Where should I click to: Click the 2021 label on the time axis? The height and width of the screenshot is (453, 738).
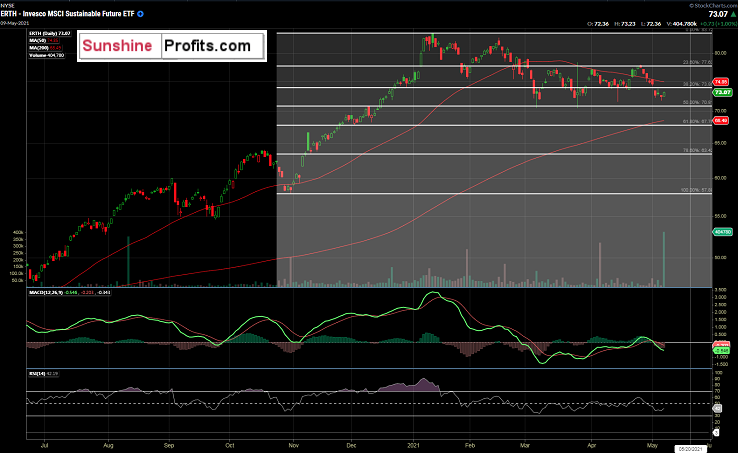click(413, 445)
